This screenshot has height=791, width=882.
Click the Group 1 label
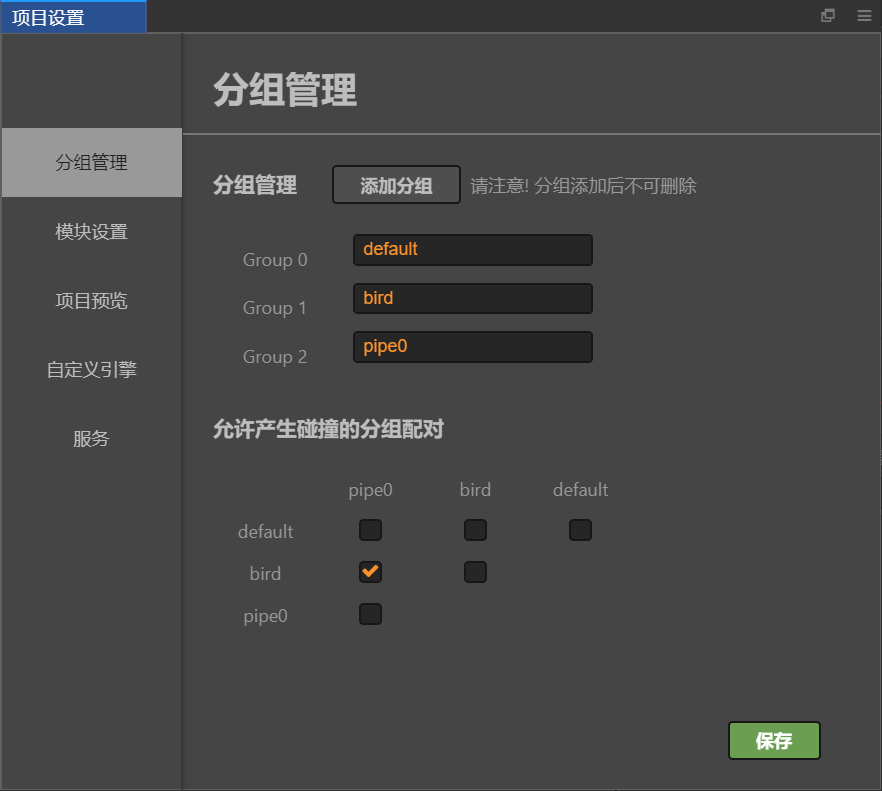tap(274, 308)
